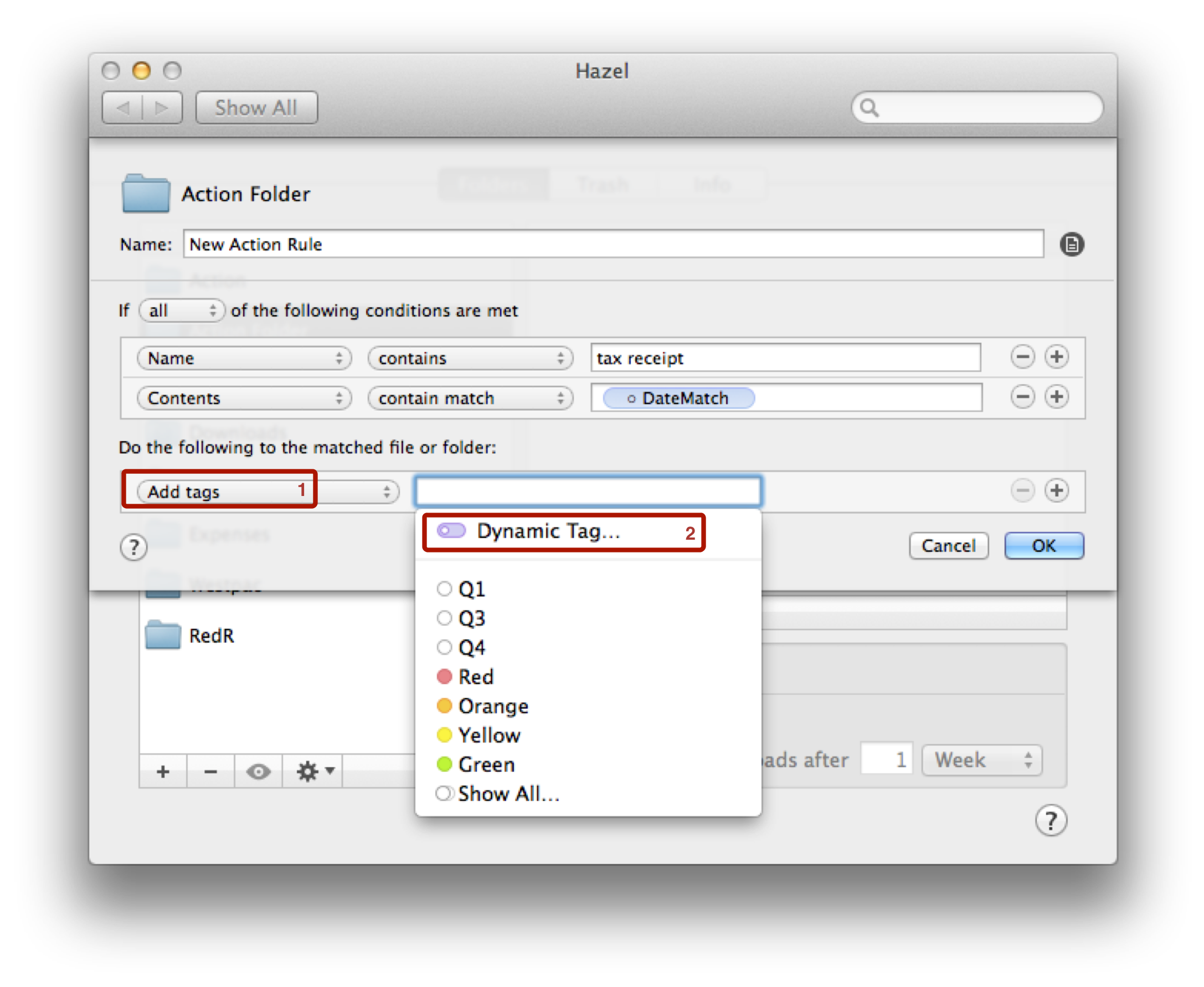Click the Show All toolbar button
Image resolution: width=1204 pixels, height=987 pixels.
[256, 107]
